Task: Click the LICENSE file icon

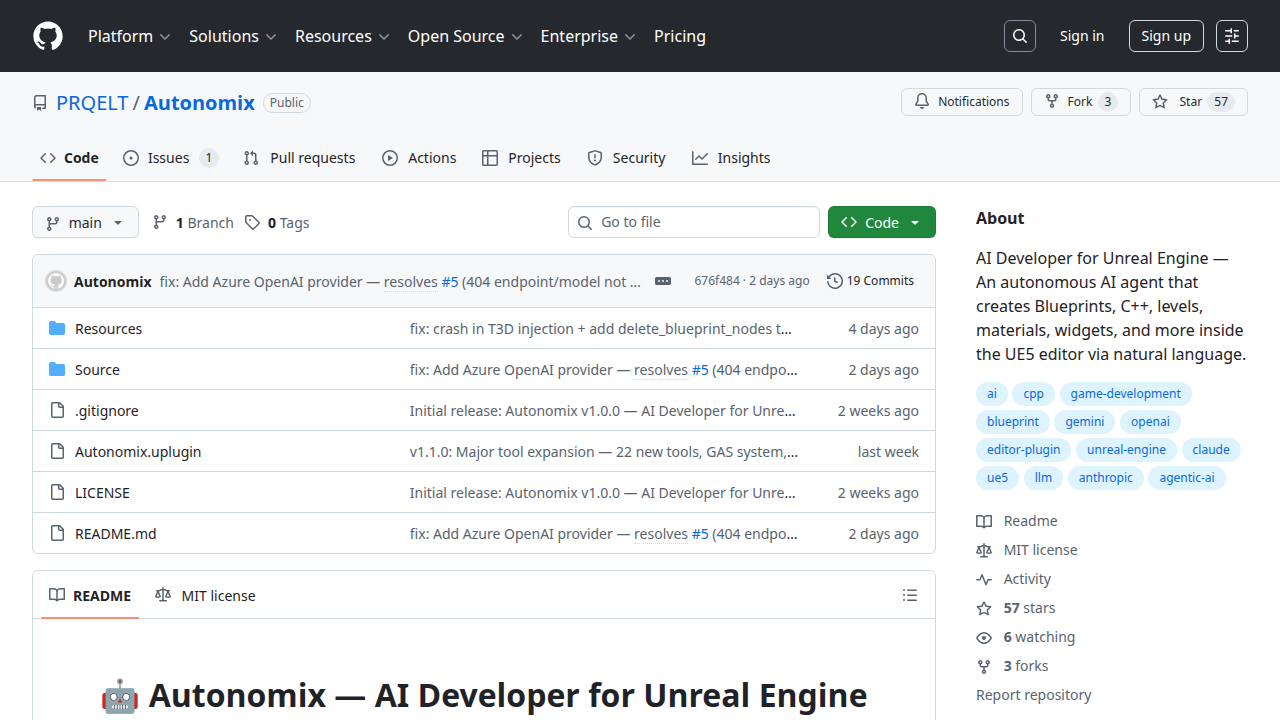Action: [x=57, y=493]
